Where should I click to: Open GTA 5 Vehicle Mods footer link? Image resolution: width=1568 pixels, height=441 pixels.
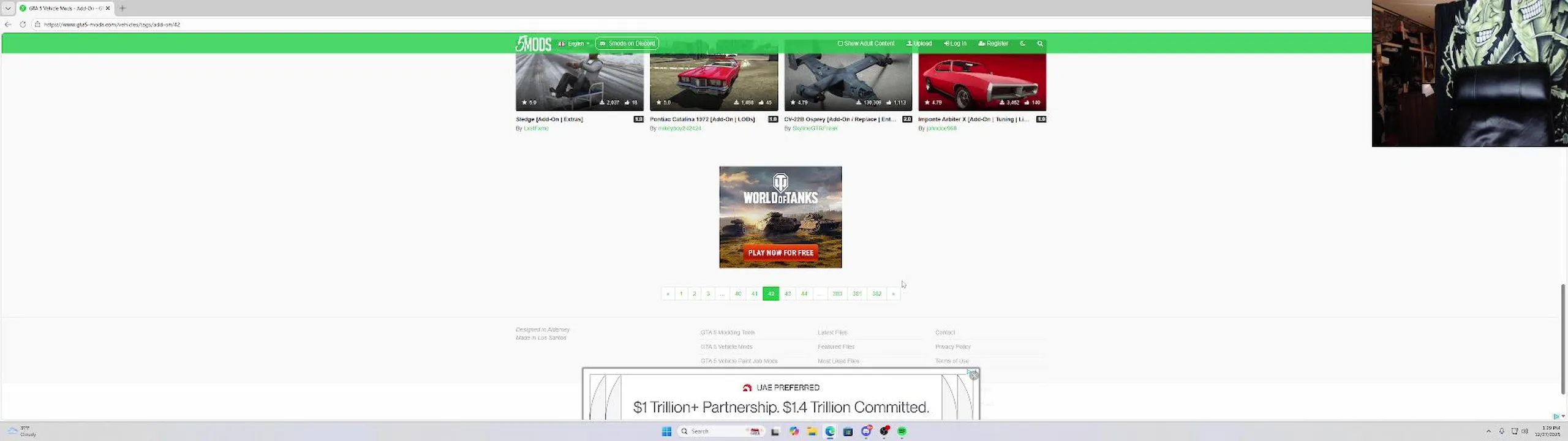pyautogui.click(x=726, y=347)
